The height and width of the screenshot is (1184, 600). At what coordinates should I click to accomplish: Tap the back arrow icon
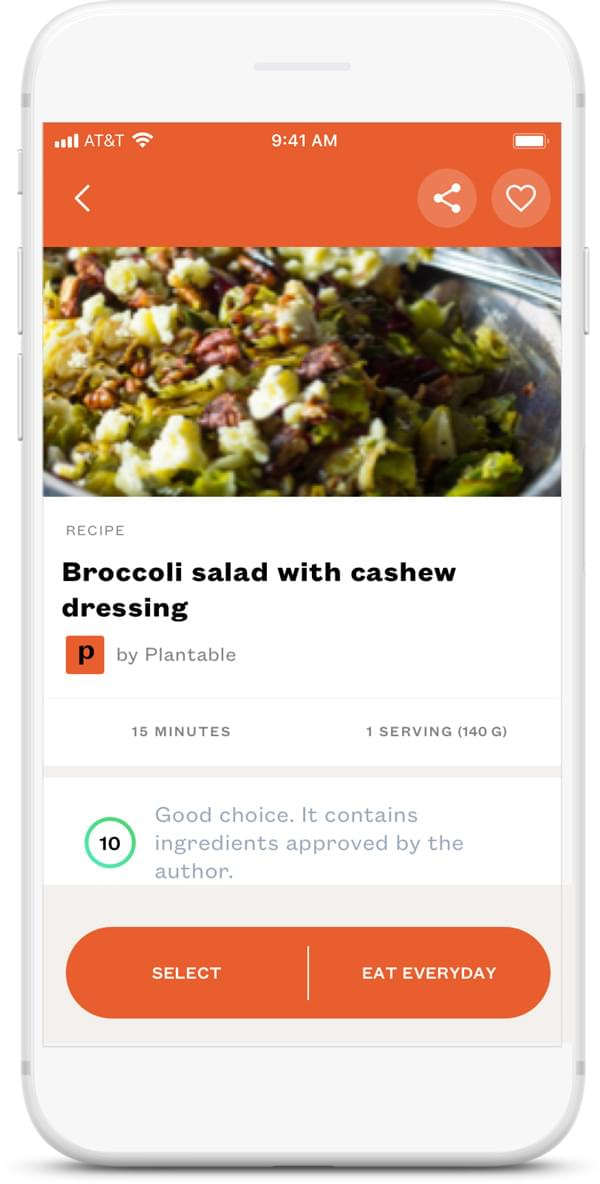(x=83, y=199)
